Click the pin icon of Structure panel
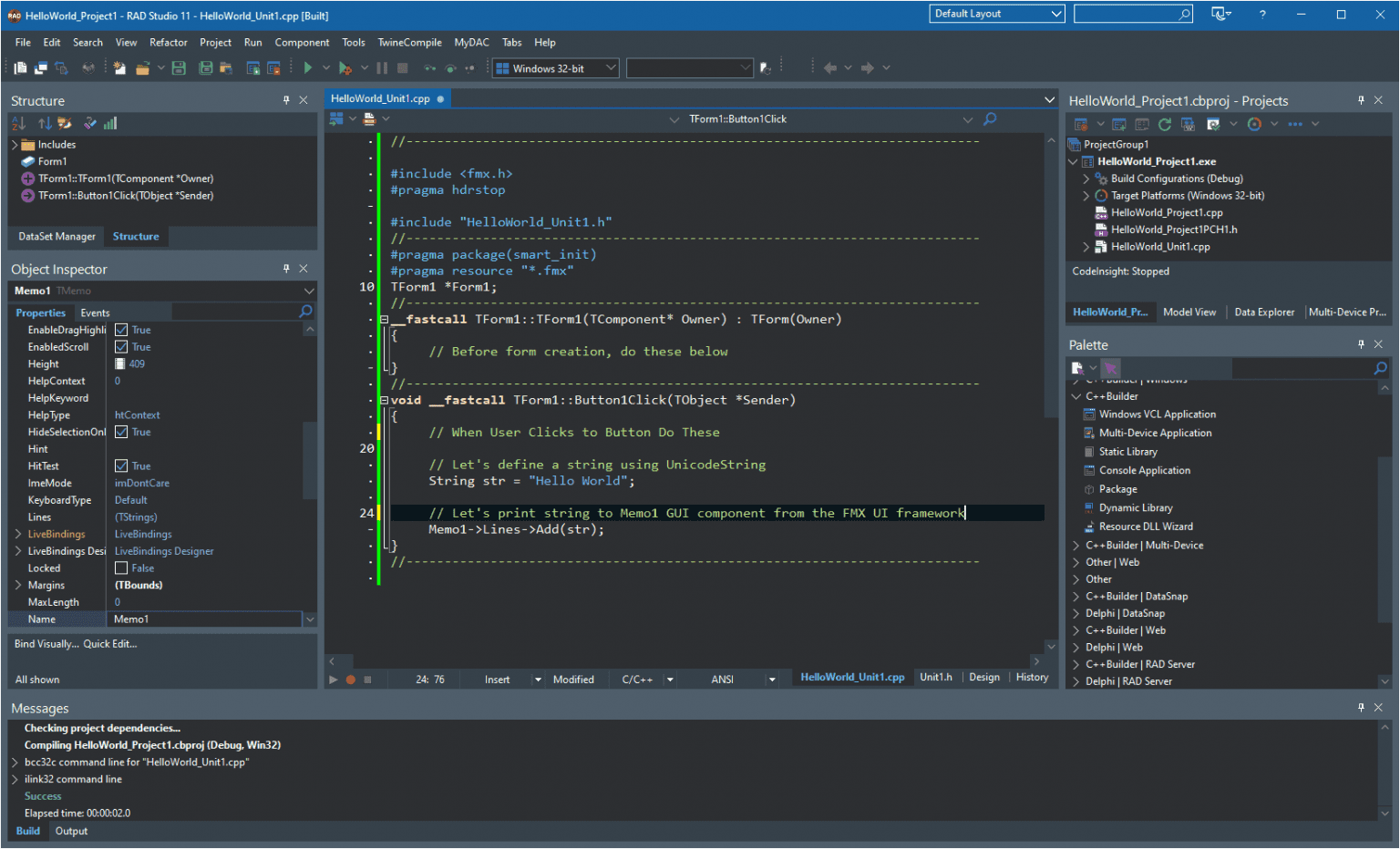The image size is (1400, 849). (x=286, y=100)
